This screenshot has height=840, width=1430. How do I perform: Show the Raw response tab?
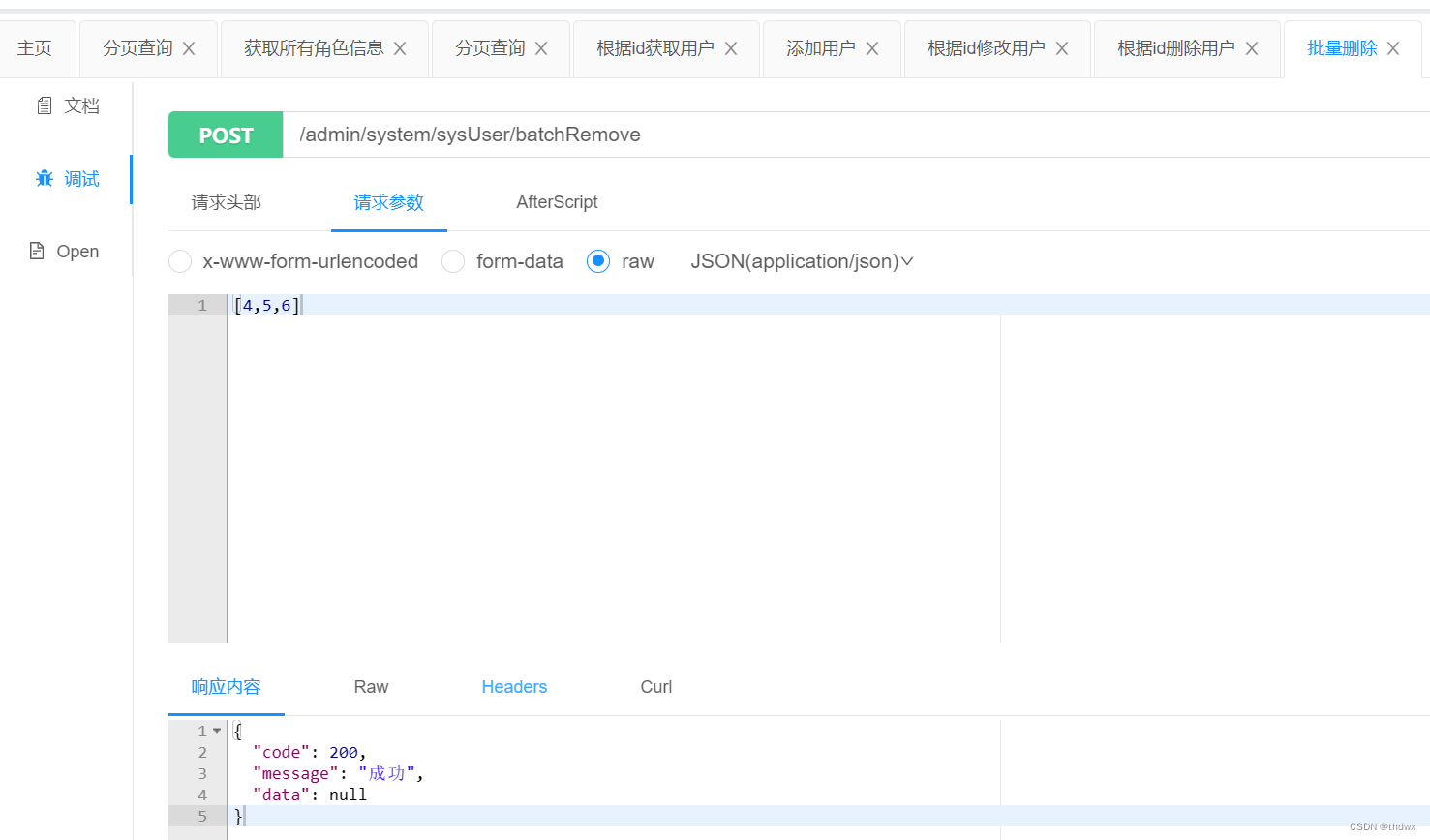click(x=371, y=687)
